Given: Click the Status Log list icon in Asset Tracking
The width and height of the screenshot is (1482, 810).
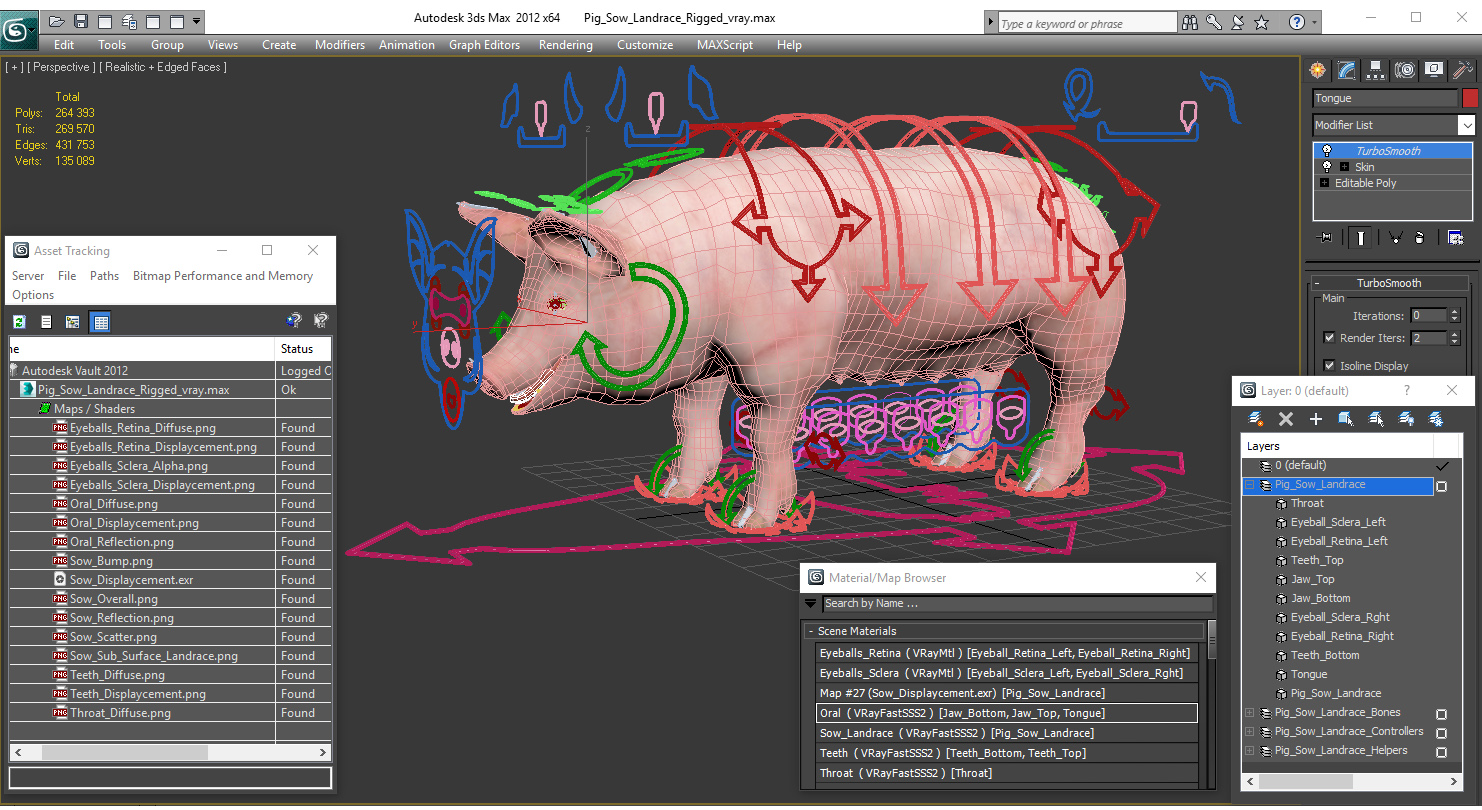Looking at the screenshot, I should [46, 321].
